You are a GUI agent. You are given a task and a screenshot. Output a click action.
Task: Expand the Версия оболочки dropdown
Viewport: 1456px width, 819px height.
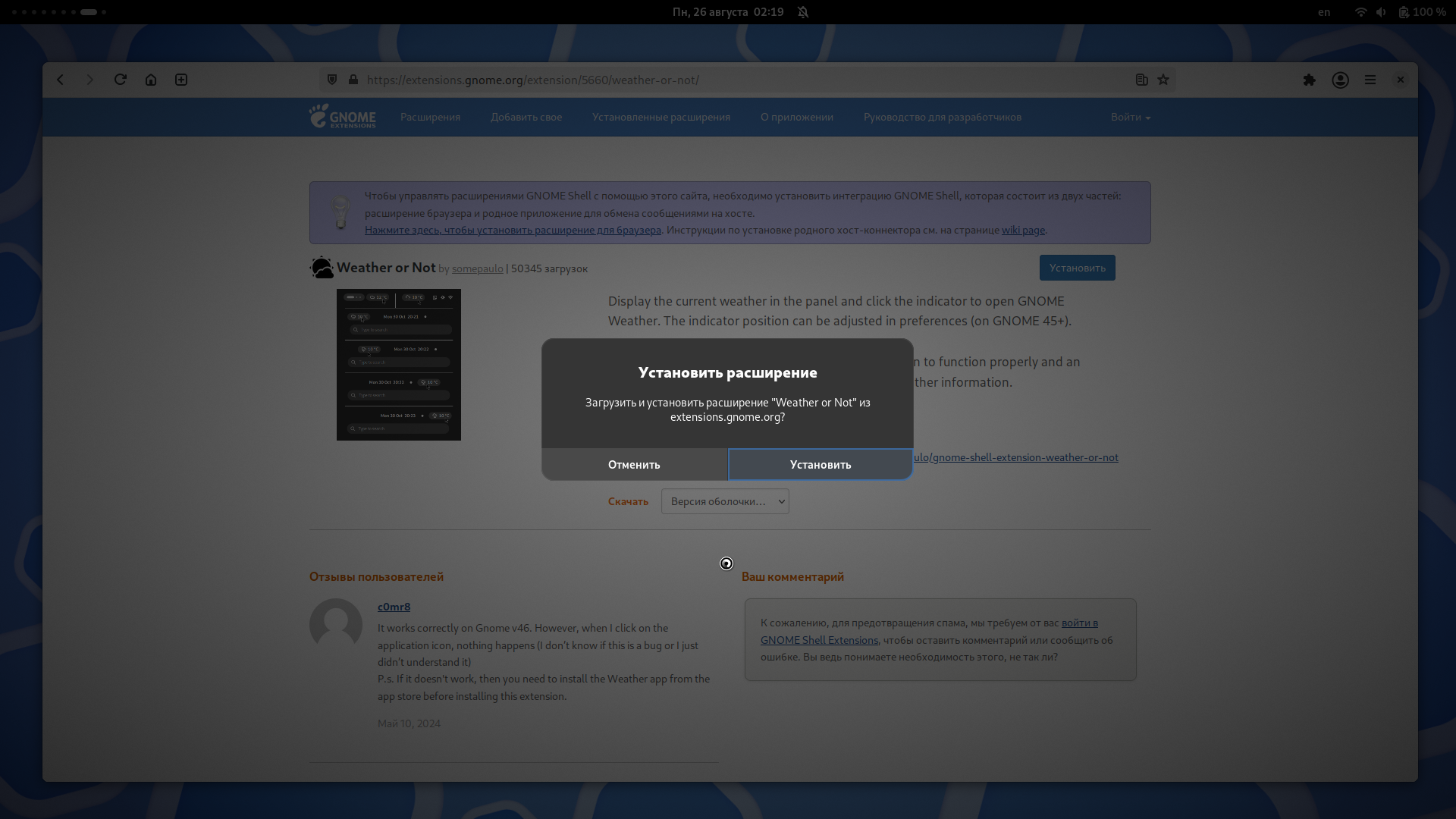725,501
